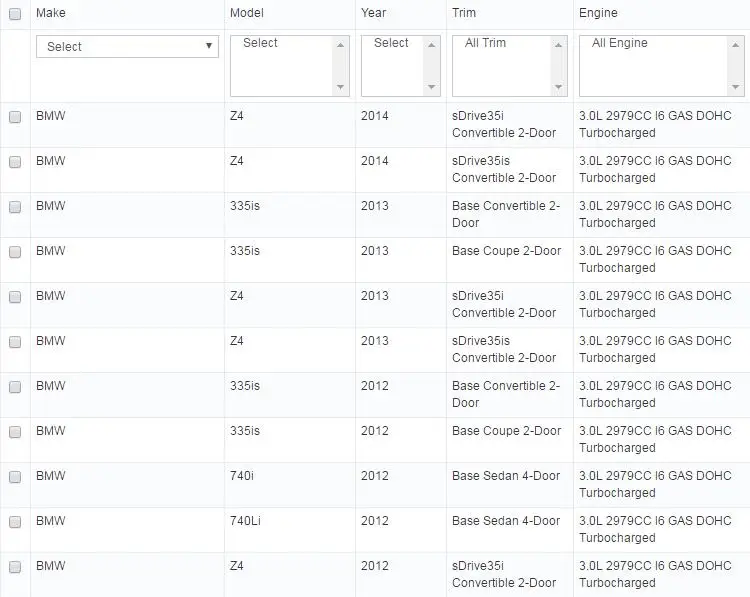Click Trim listbox scroll-up arrow
Screen dimensions: 750x597
(x=558, y=45)
